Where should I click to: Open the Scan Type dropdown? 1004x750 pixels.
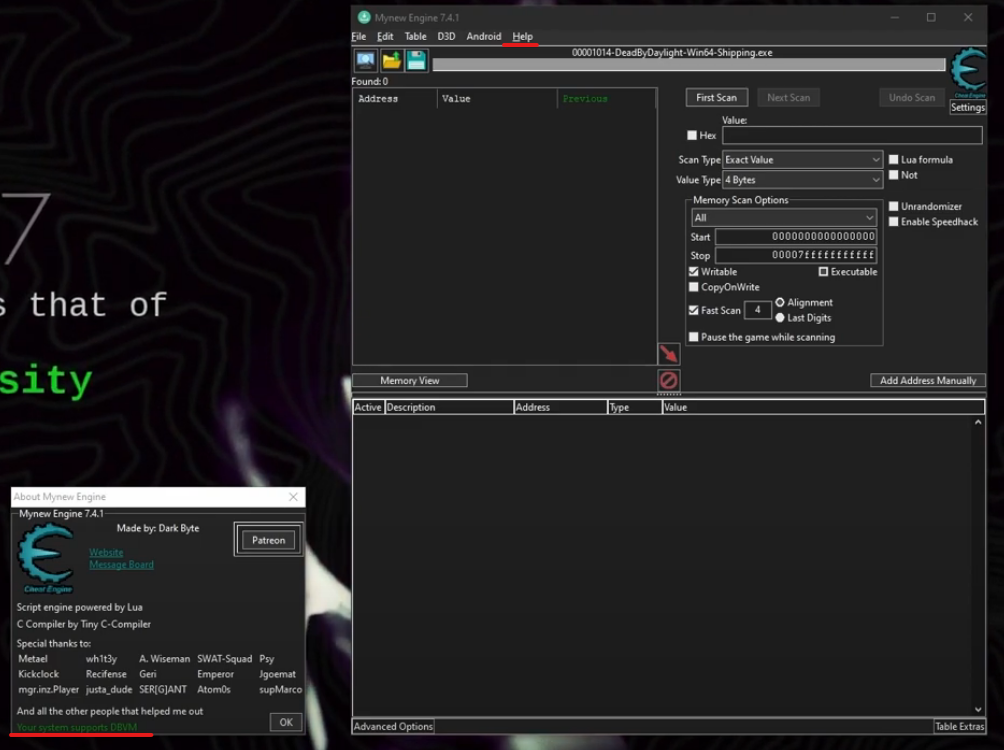[803, 159]
